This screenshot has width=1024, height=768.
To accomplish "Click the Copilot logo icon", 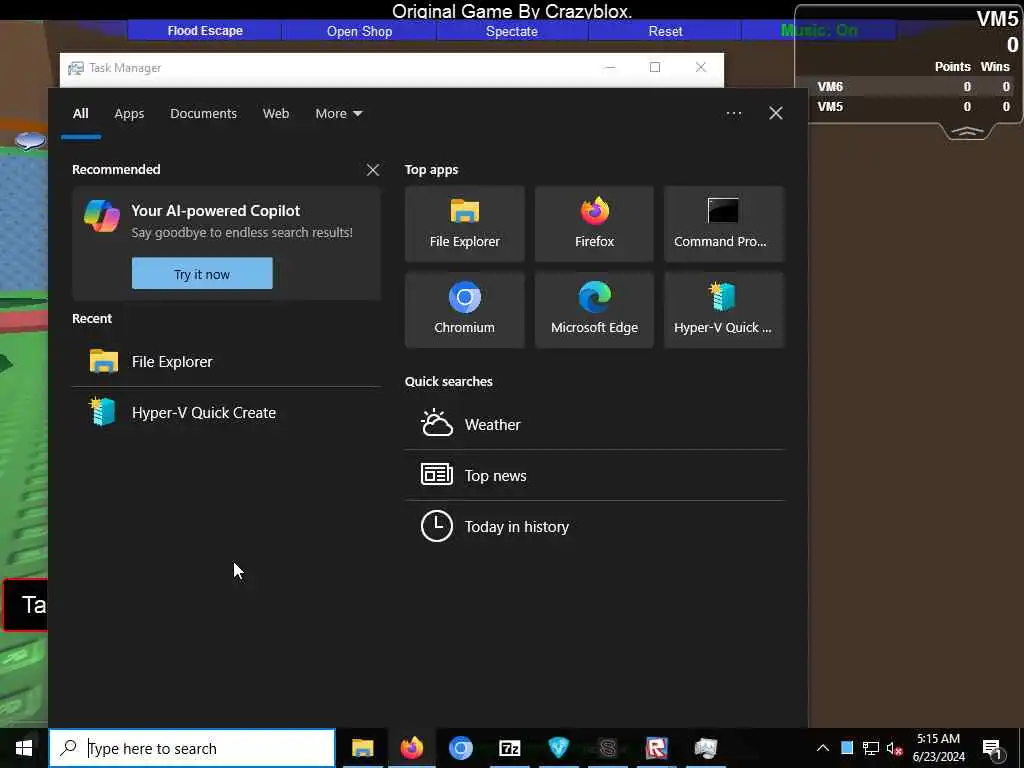I will pyautogui.click(x=102, y=216).
